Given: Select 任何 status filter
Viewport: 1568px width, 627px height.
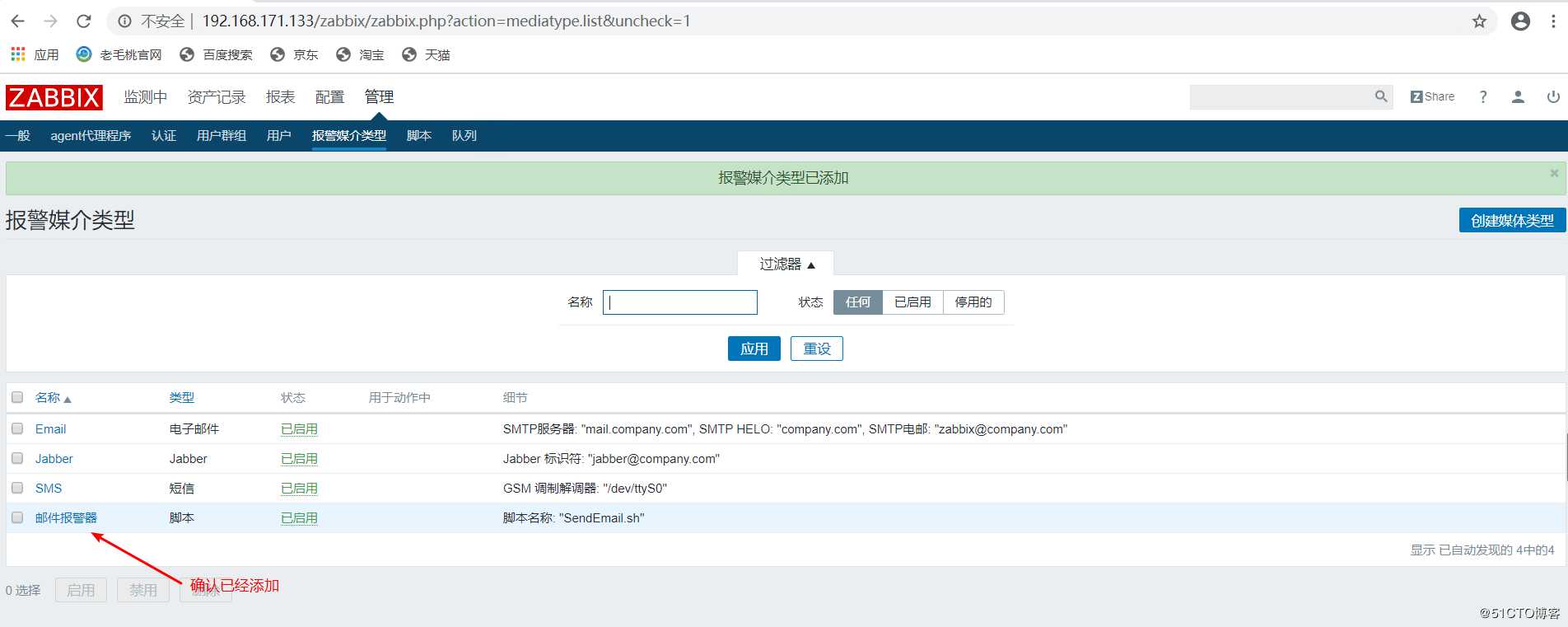Looking at the screenshot, I should (858, 302).
